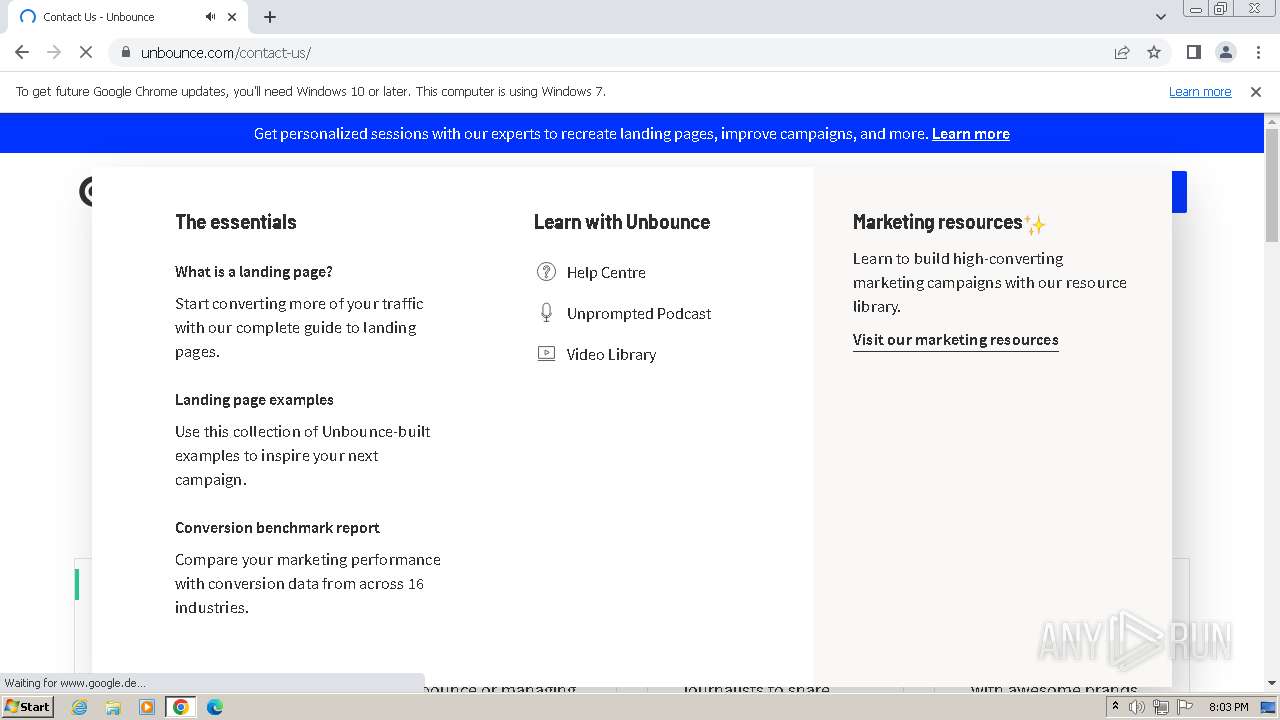The height and width of the screenshot is (720, 1280).
Task: Click the Use this collection of Unbounce-built text
Action: [303, 455]
